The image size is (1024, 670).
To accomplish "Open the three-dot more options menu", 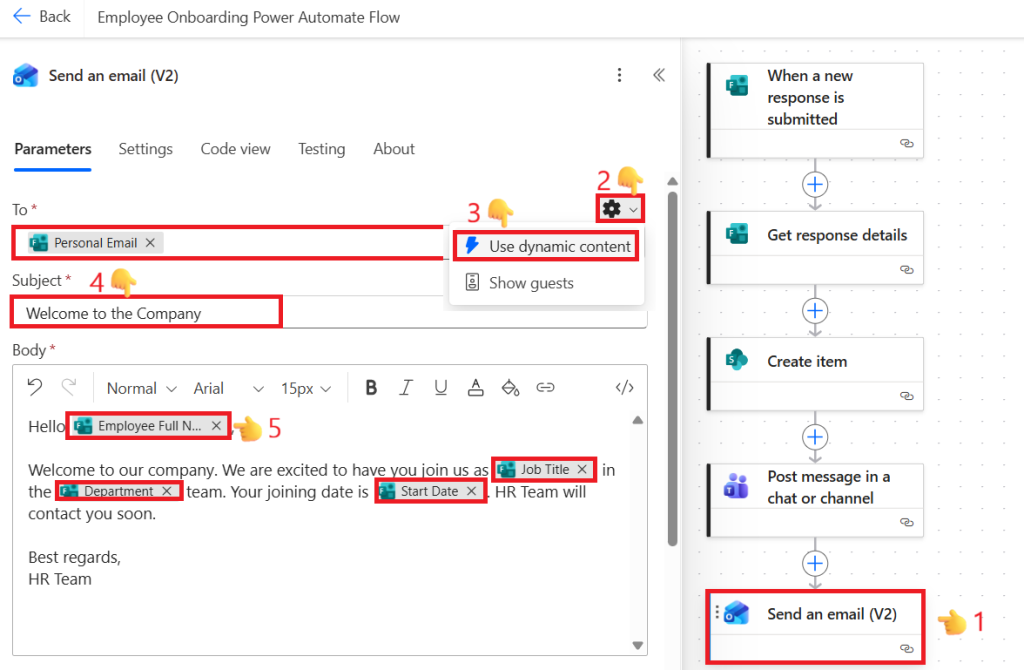I will click(x=620, y=75).
